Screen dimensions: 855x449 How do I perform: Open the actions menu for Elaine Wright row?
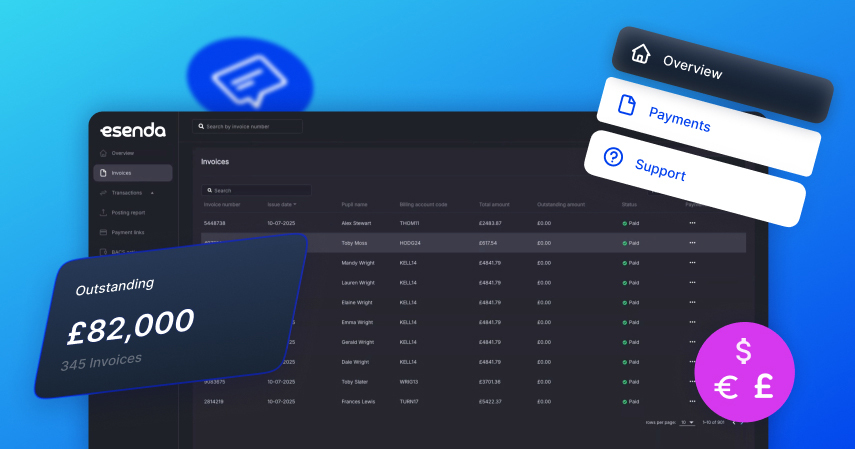[x=693, y=302]
